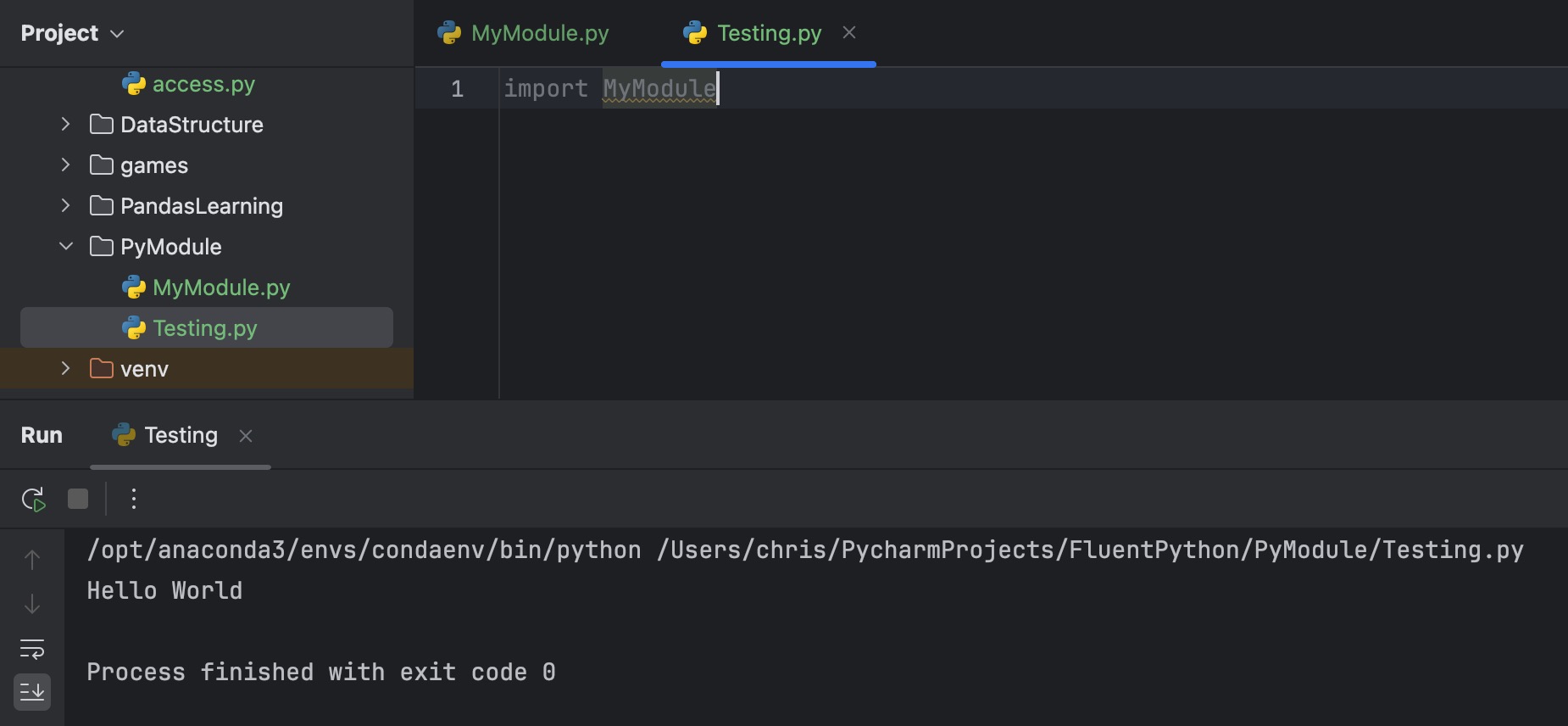This screenshot has width=1568, height=726.
Task: Select the PyModule folder
Action: 171,247
